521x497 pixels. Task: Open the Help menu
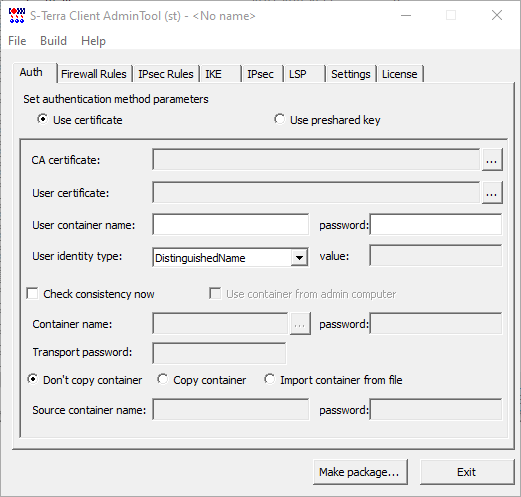93,41
